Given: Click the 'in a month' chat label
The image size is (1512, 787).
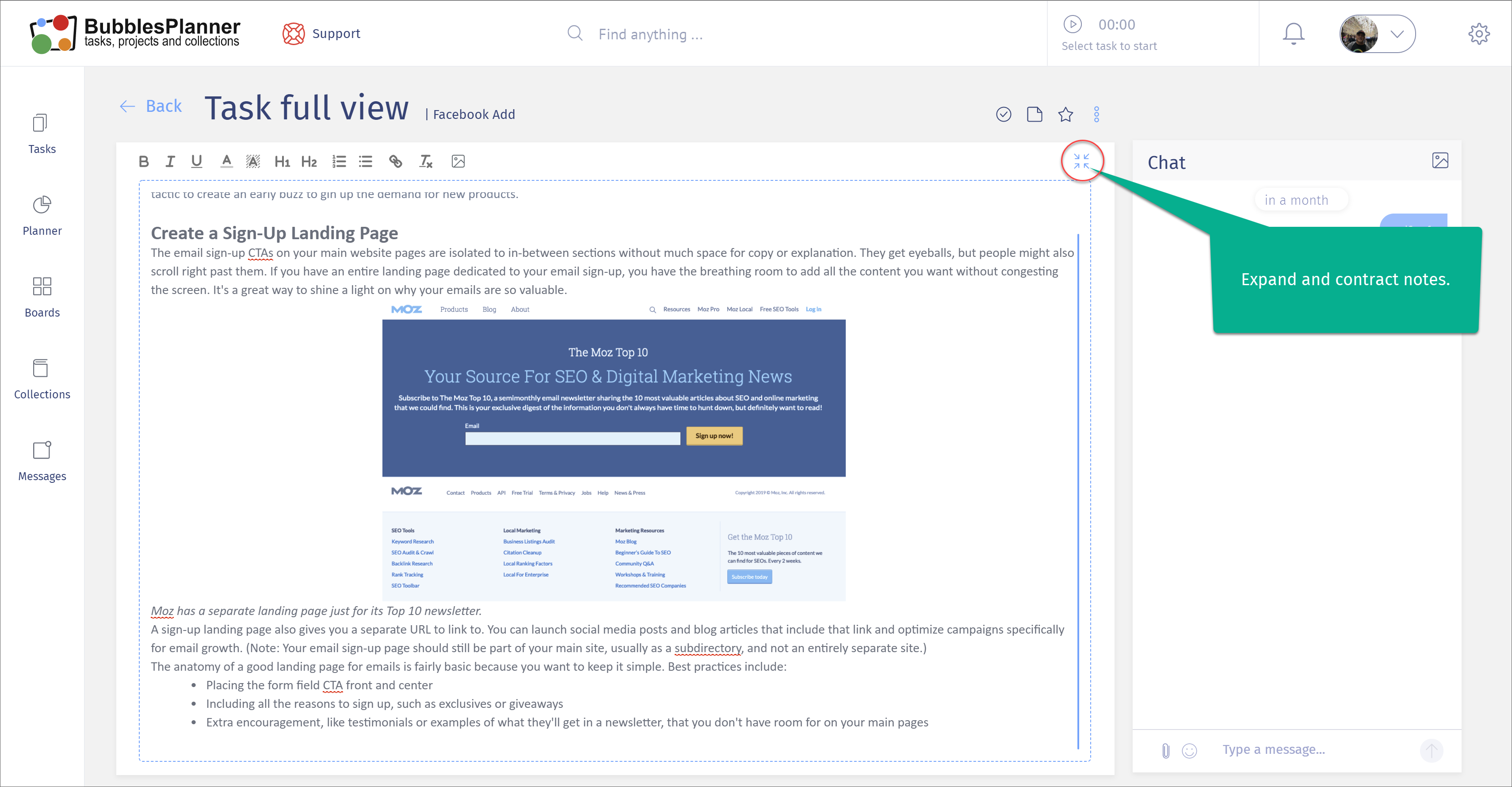Looking at the screenshot, I should tap(1296, 200).
